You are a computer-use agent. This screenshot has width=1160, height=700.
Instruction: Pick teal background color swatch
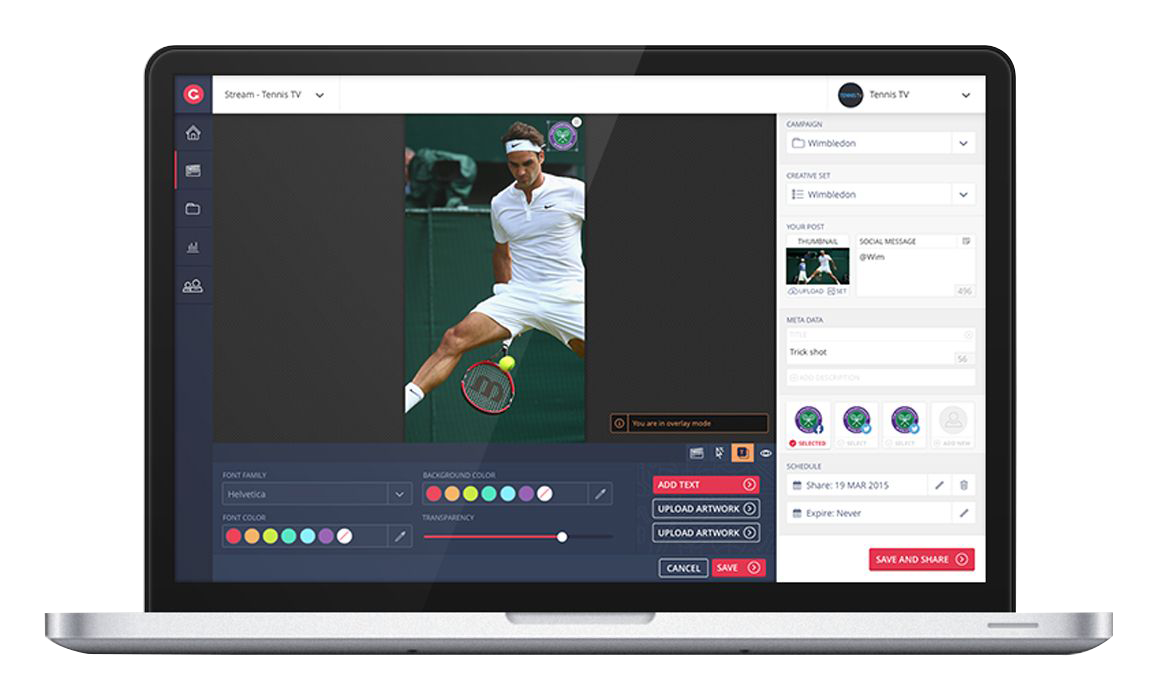coord(489,494)
